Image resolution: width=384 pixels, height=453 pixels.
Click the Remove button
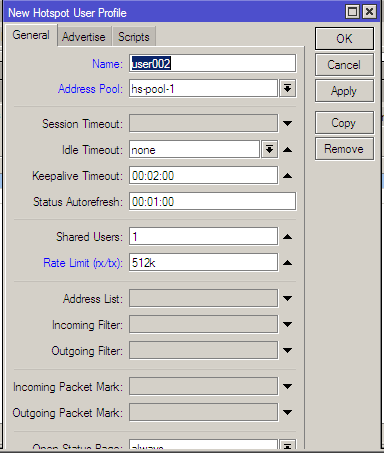pyautogui.click(x=344, y=149)
